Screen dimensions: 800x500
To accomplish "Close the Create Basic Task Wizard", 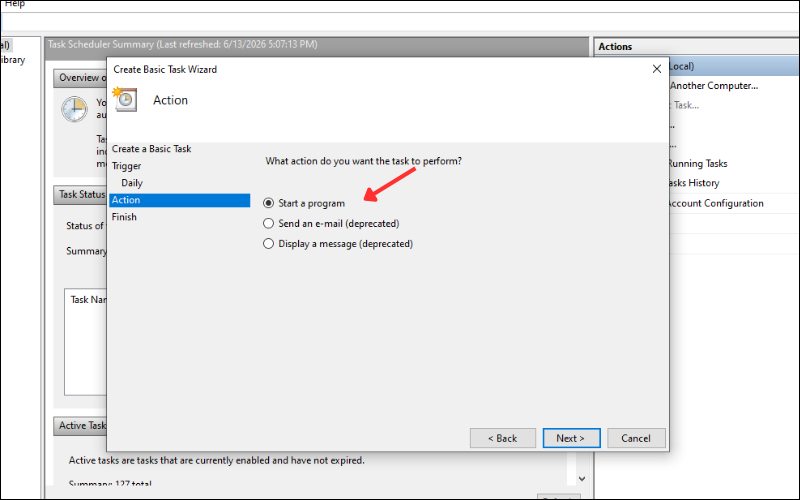I will [657, 69].
